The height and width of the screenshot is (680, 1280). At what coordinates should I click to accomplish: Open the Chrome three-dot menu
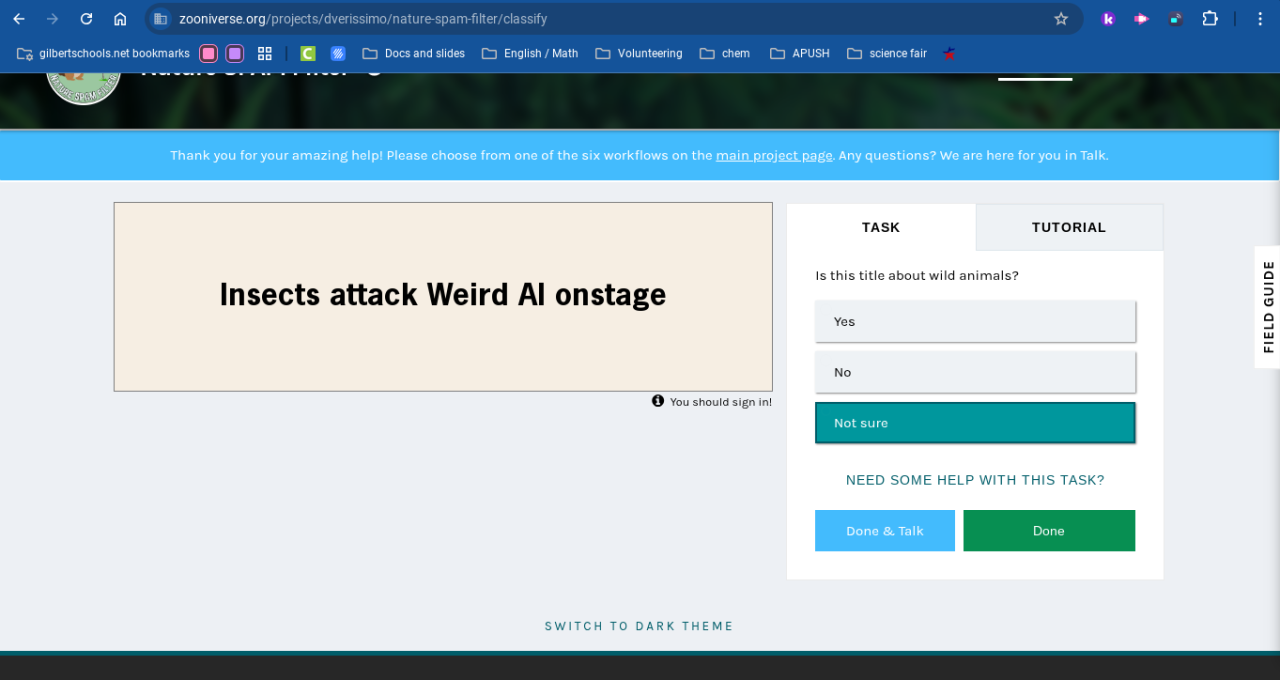click(1260, 19)
